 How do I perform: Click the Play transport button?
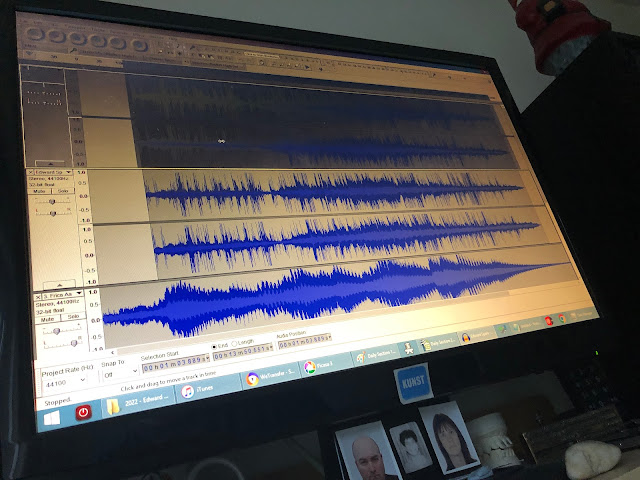click(56, 36)
